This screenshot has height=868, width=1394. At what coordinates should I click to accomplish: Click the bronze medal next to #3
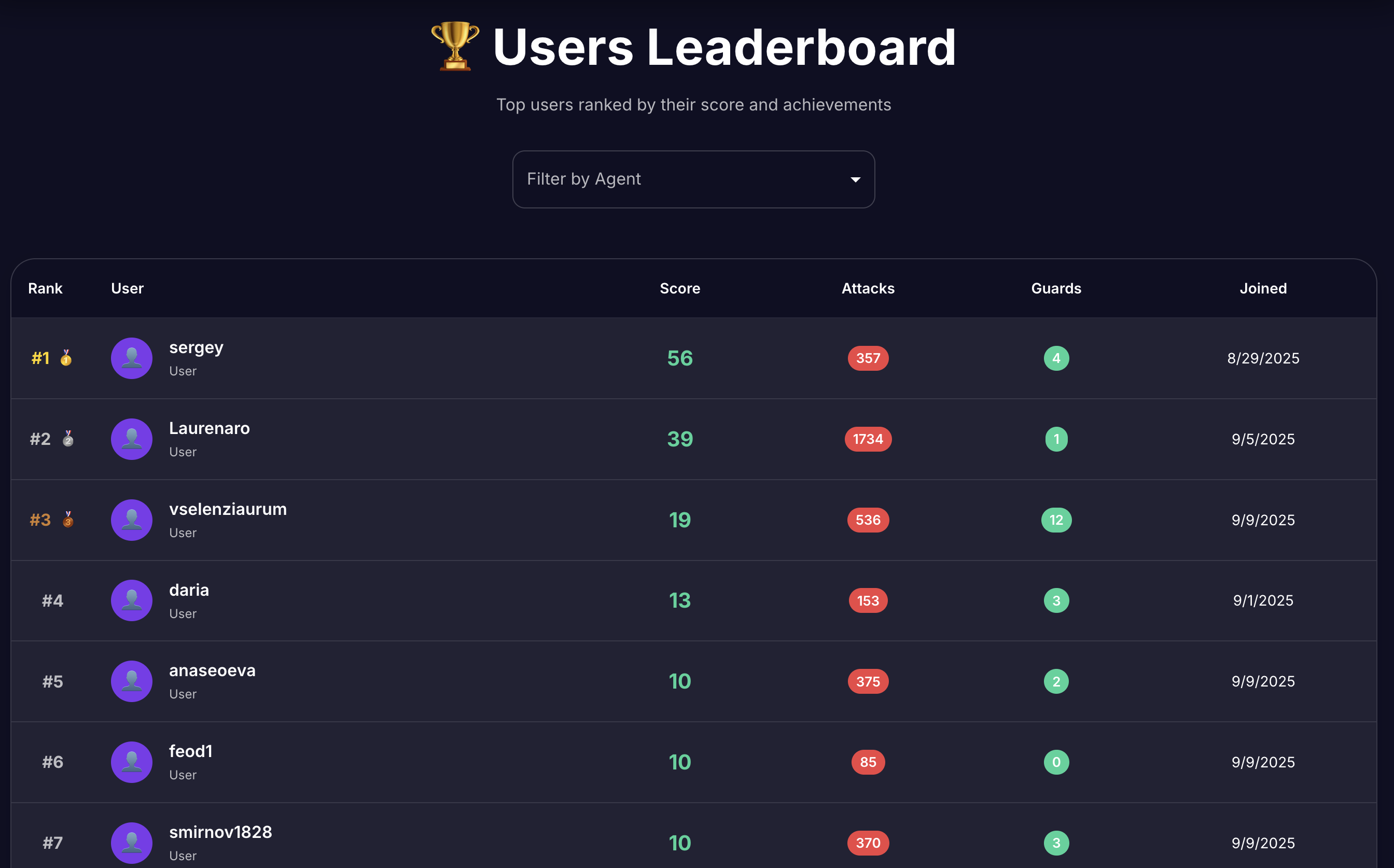click(x=68, y=520)
